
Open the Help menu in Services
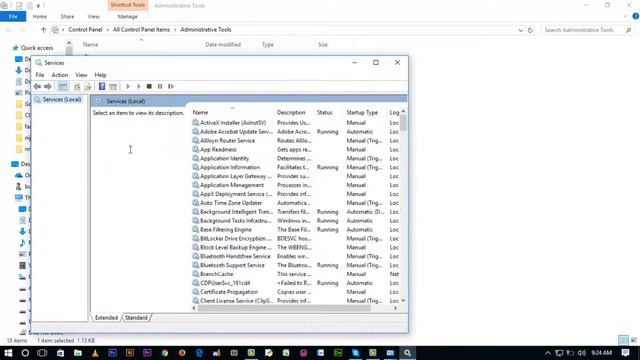pyautogui.click(x=100, y=75)
